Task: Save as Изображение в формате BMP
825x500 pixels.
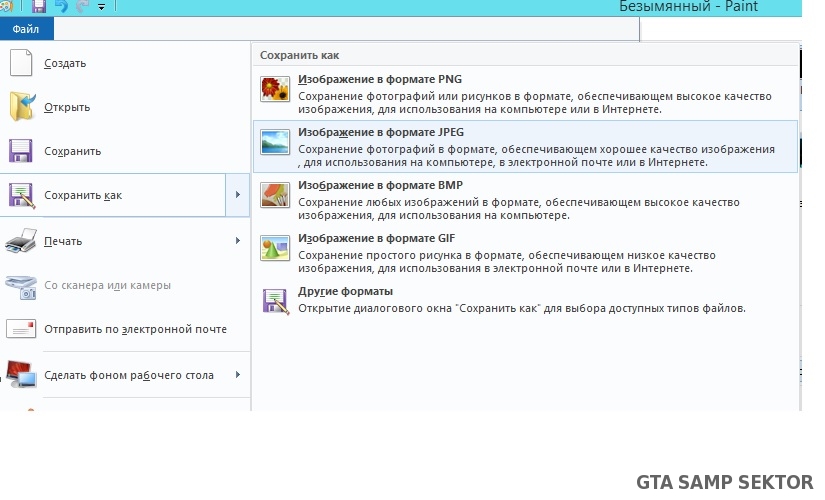Action: click(x=526, y=199)
